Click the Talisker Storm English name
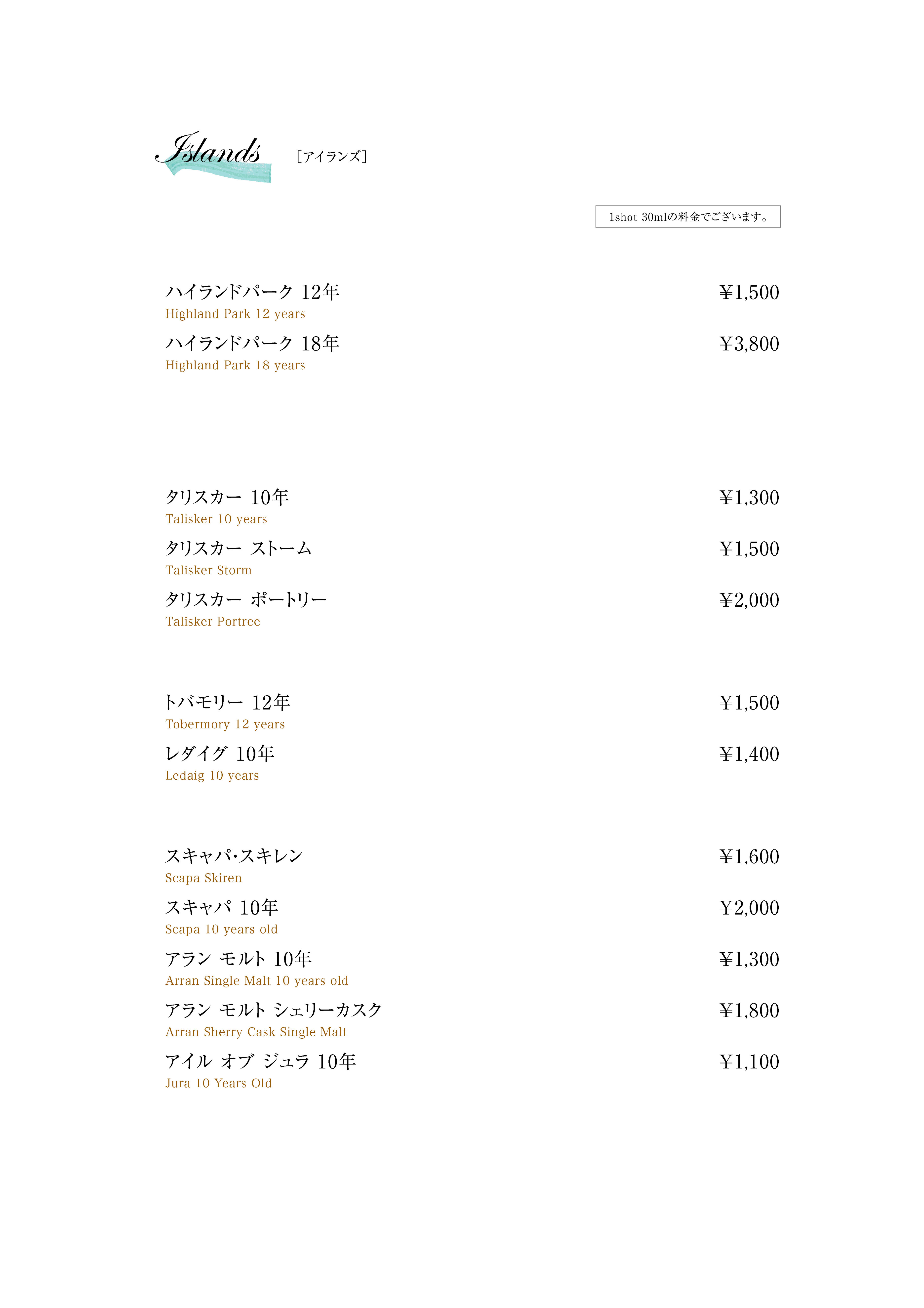The width and height of the screenshot is (924, 1308). [208, 570]
